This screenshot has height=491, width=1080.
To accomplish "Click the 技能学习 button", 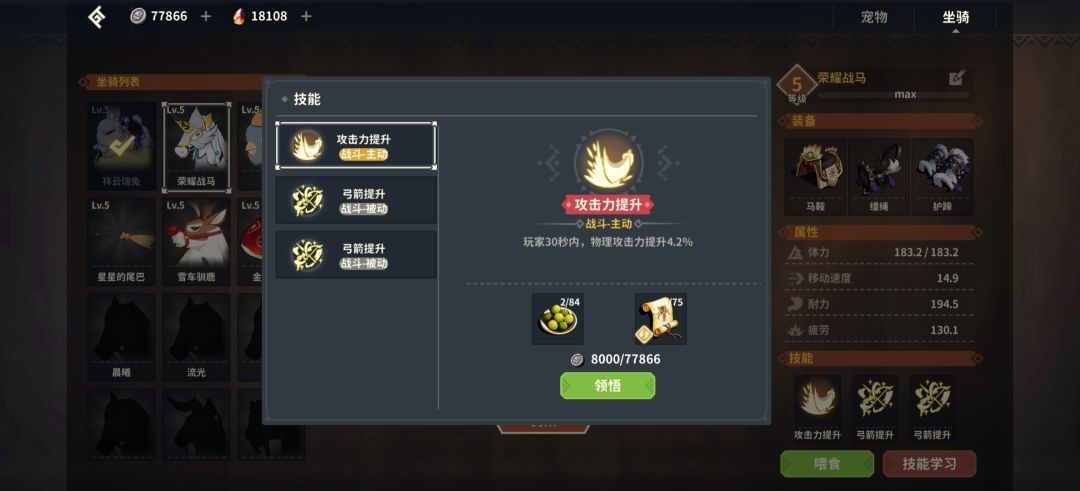I will click(x=929, y=464).
